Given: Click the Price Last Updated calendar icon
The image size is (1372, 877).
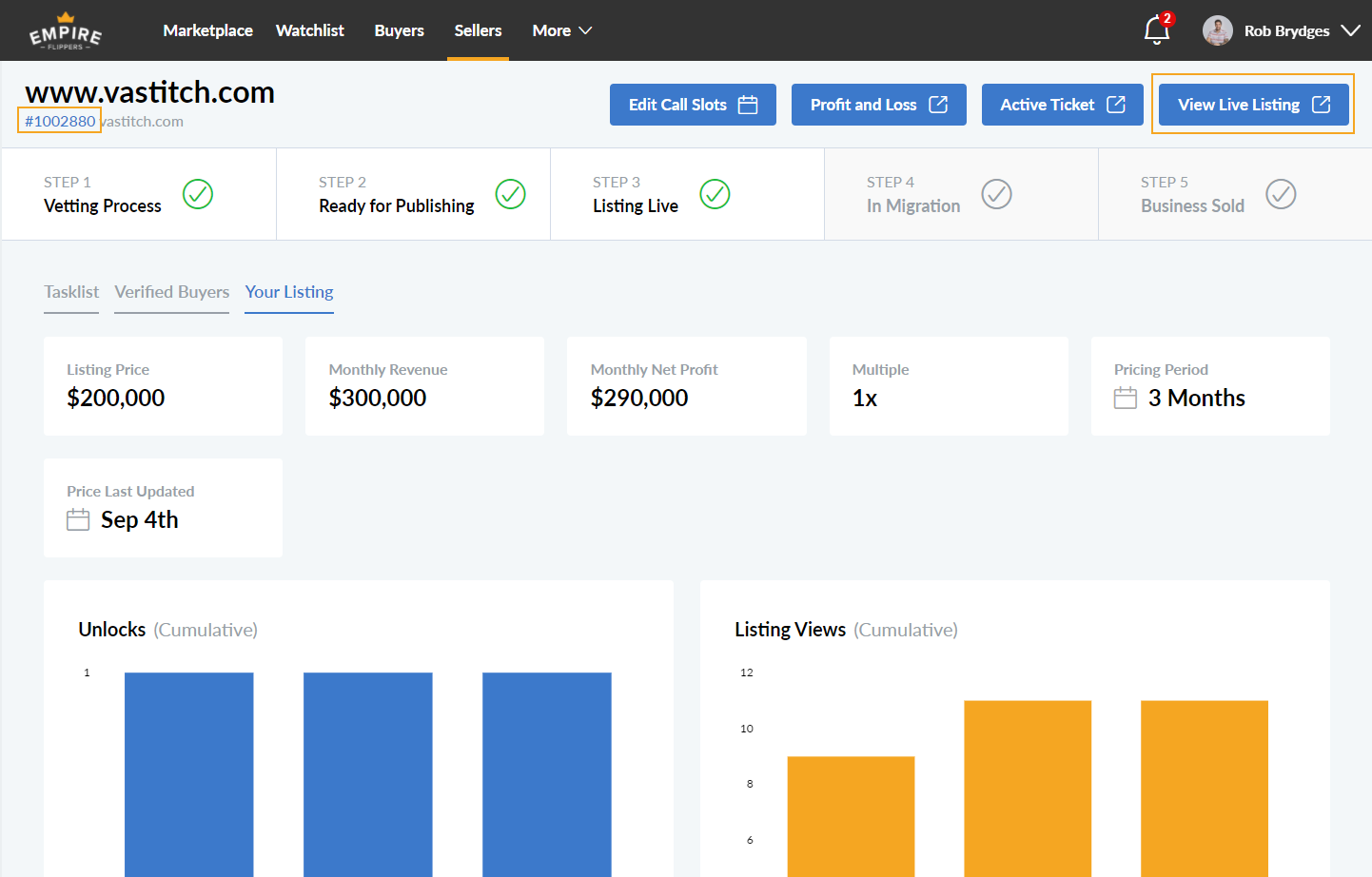Looking at the screenshot, I should 78,519.
